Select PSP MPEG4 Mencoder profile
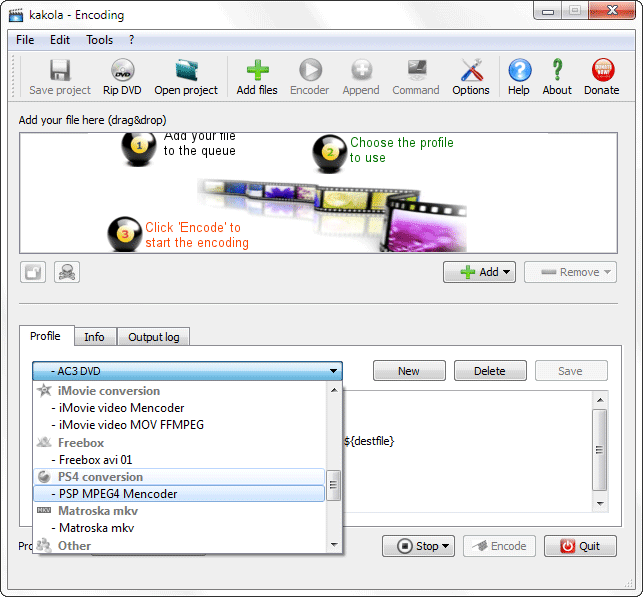 click(x=179, y=494)
